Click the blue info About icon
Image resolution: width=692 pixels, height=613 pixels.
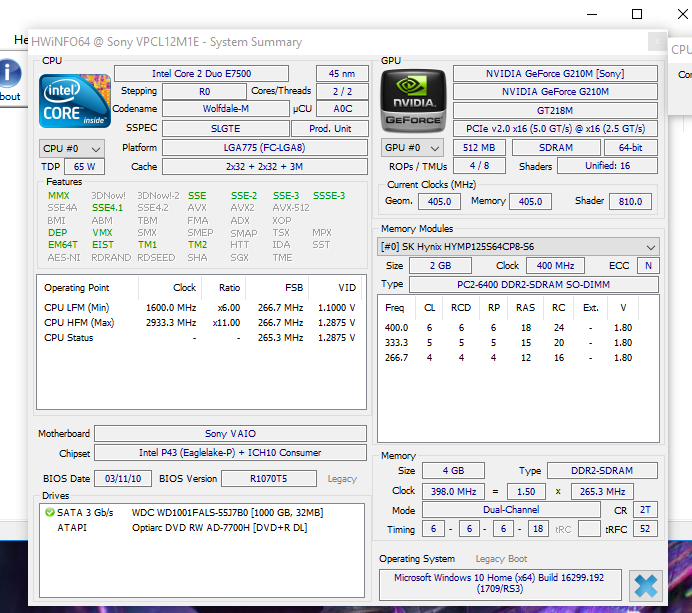tap(10, 73)
